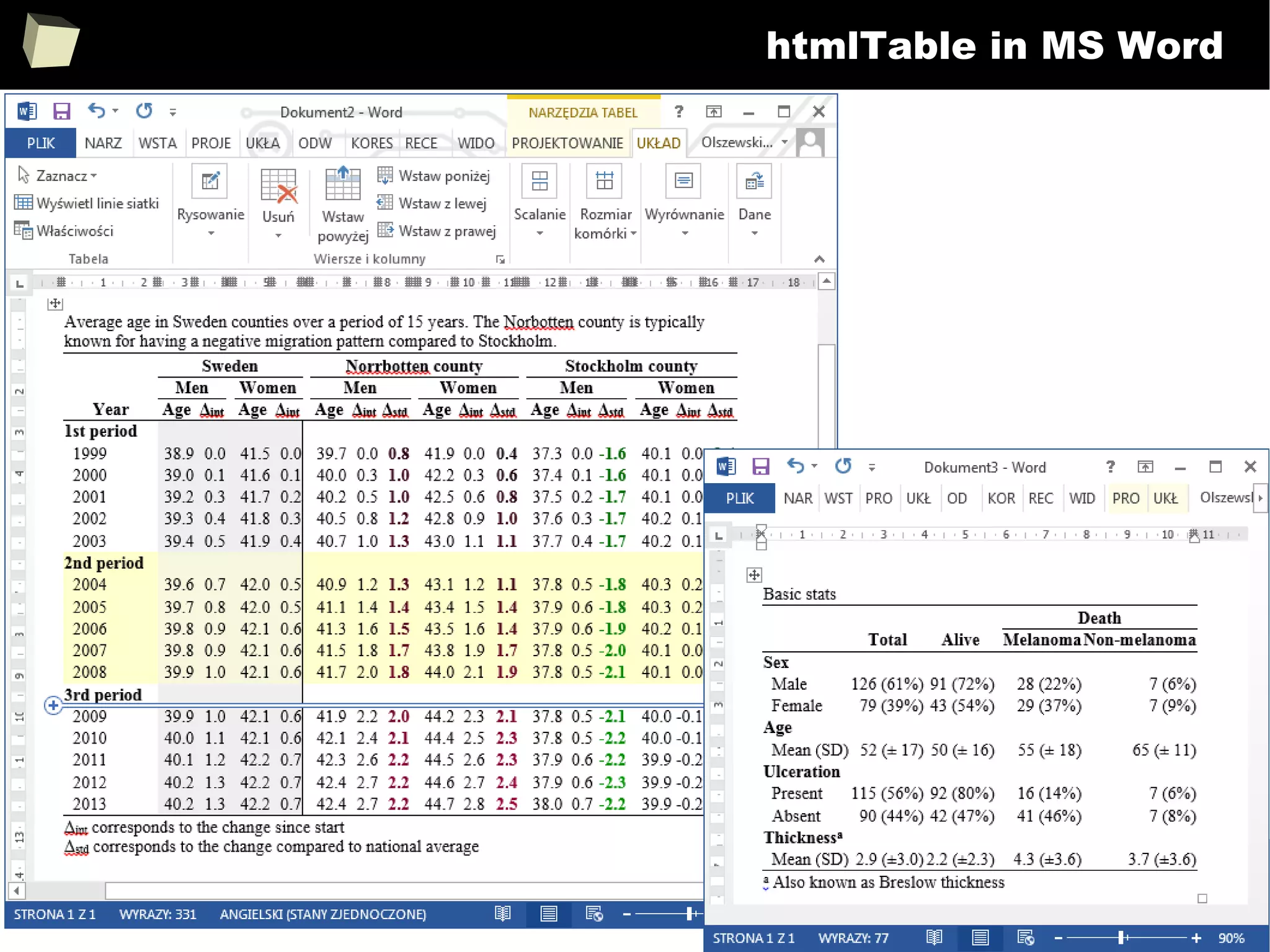
Task: Select Read Mode view in Dokument2 status bar
Action: (x=503, y=914)
